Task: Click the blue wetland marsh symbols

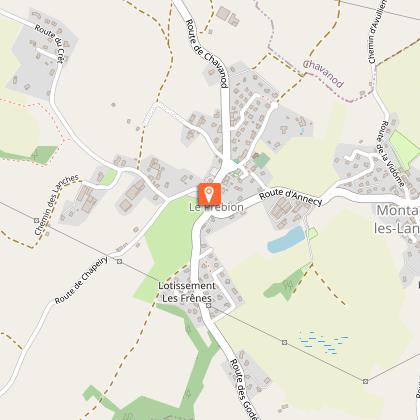Action: [x=323, y=342]
